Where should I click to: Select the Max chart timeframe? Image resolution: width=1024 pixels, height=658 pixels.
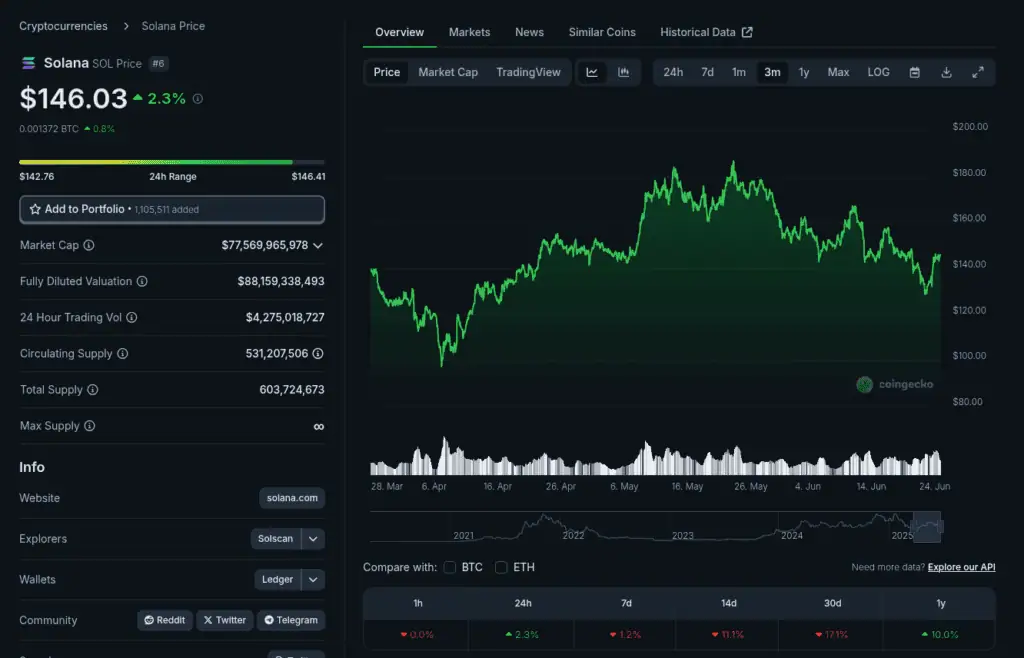point(839,72)
